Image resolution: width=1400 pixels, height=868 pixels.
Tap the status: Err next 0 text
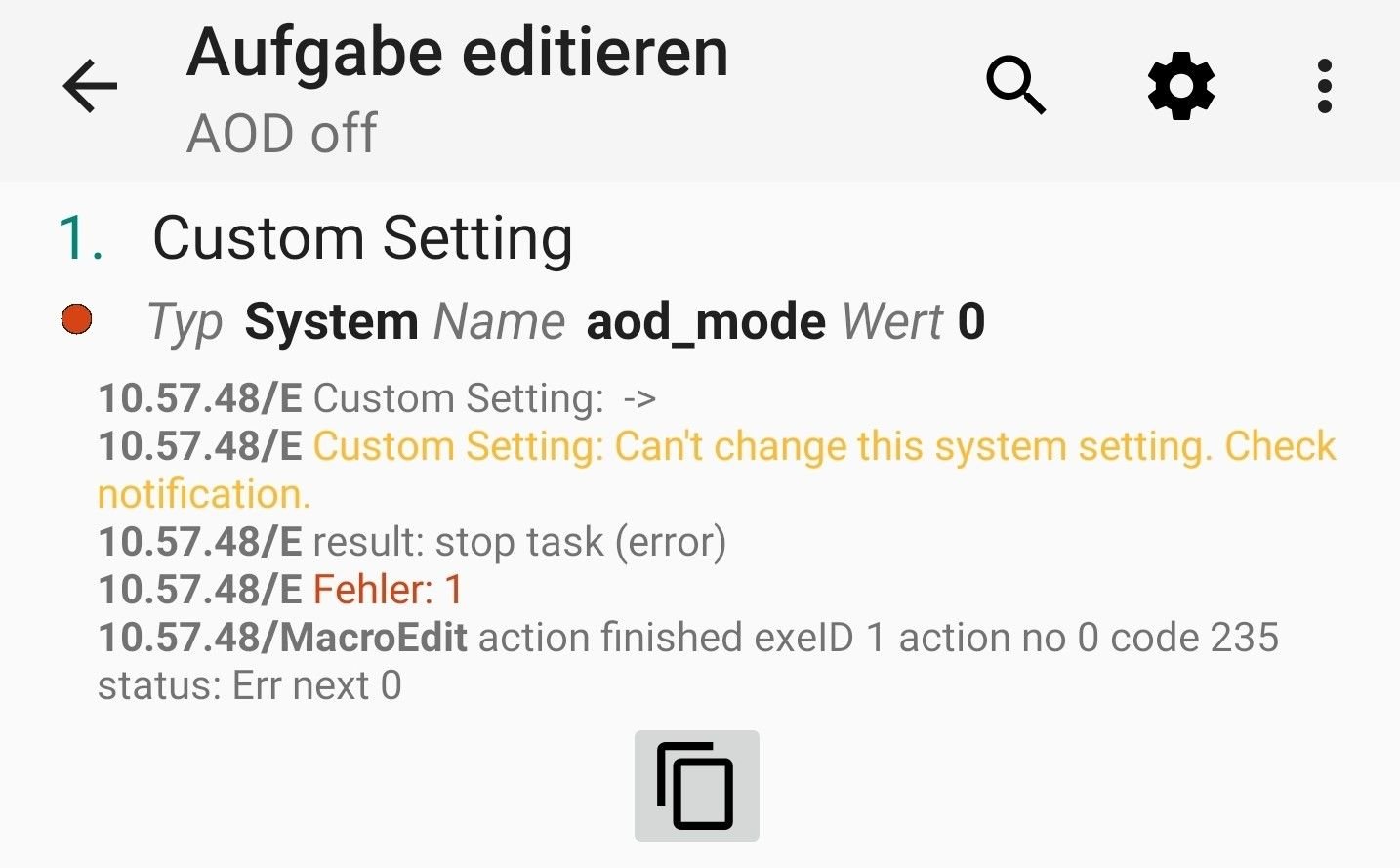pyautogui.click(x=250, y=685)
